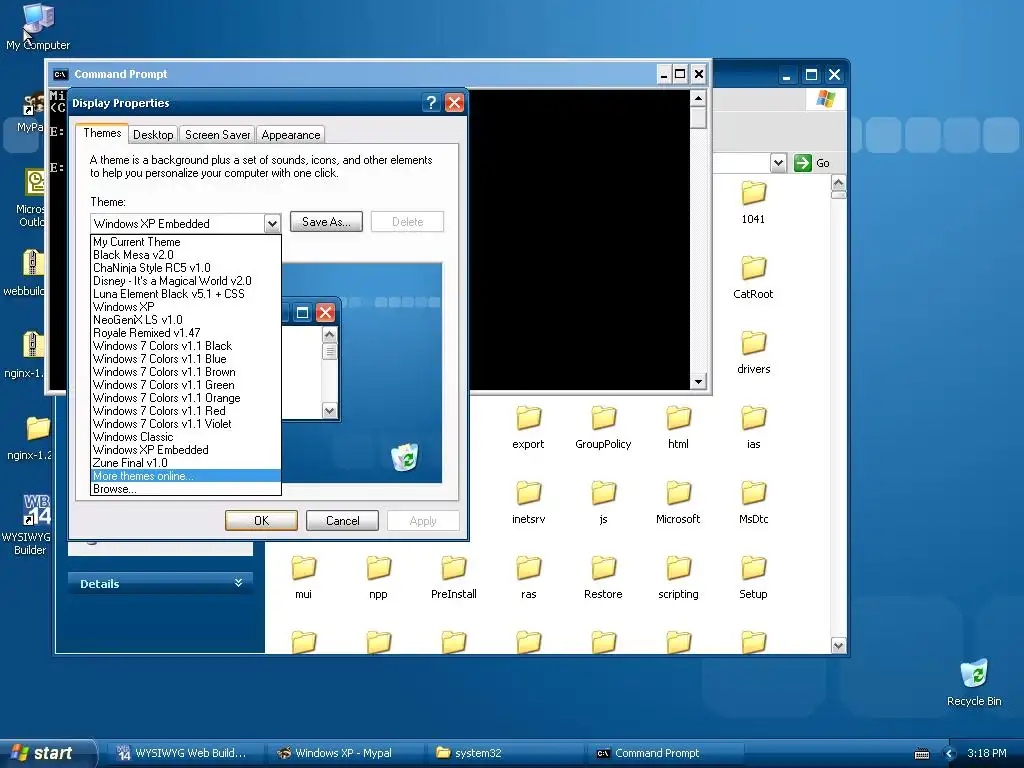Select the GroupPolicy folder
This screenshot has width=1024, height=768.
tap(603, 428)
